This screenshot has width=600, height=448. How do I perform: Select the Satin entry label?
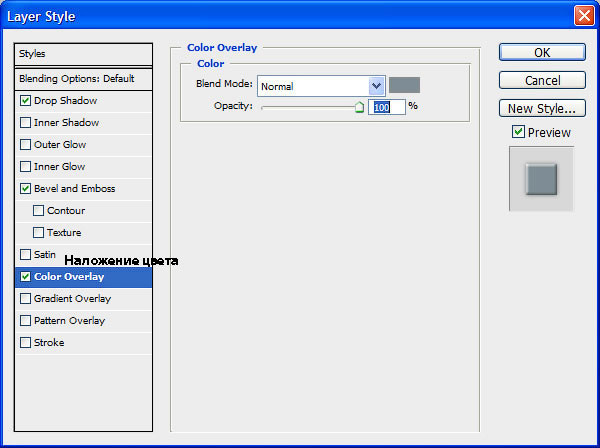click(45, 254)
